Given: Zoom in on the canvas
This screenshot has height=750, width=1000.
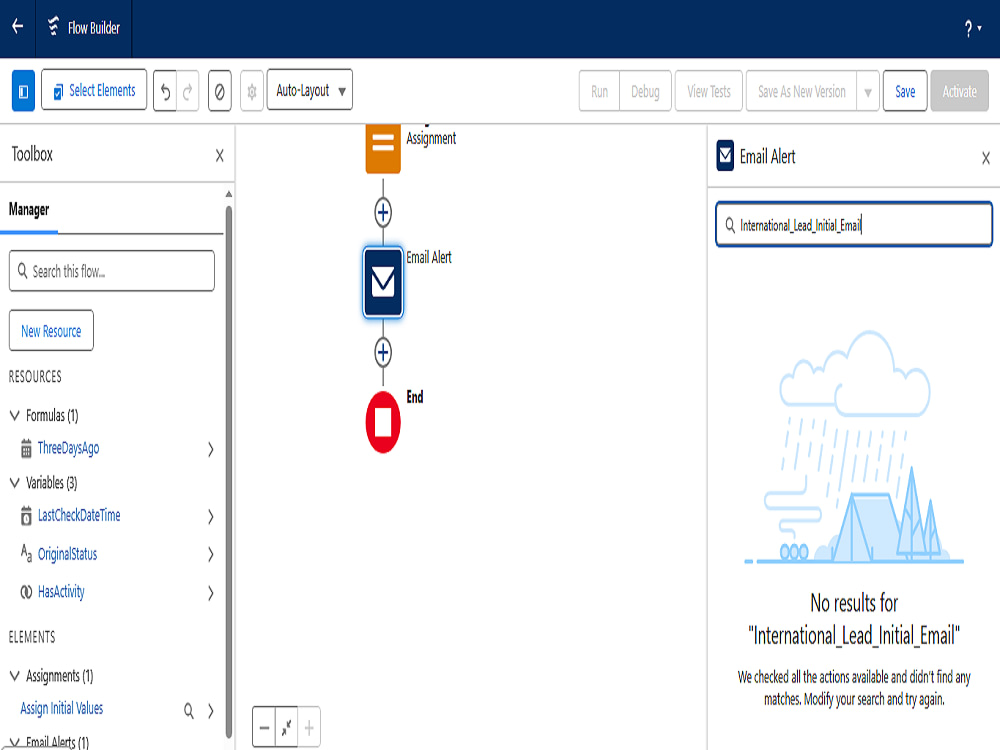Looking at the screenshot, I should coord(309,727).
